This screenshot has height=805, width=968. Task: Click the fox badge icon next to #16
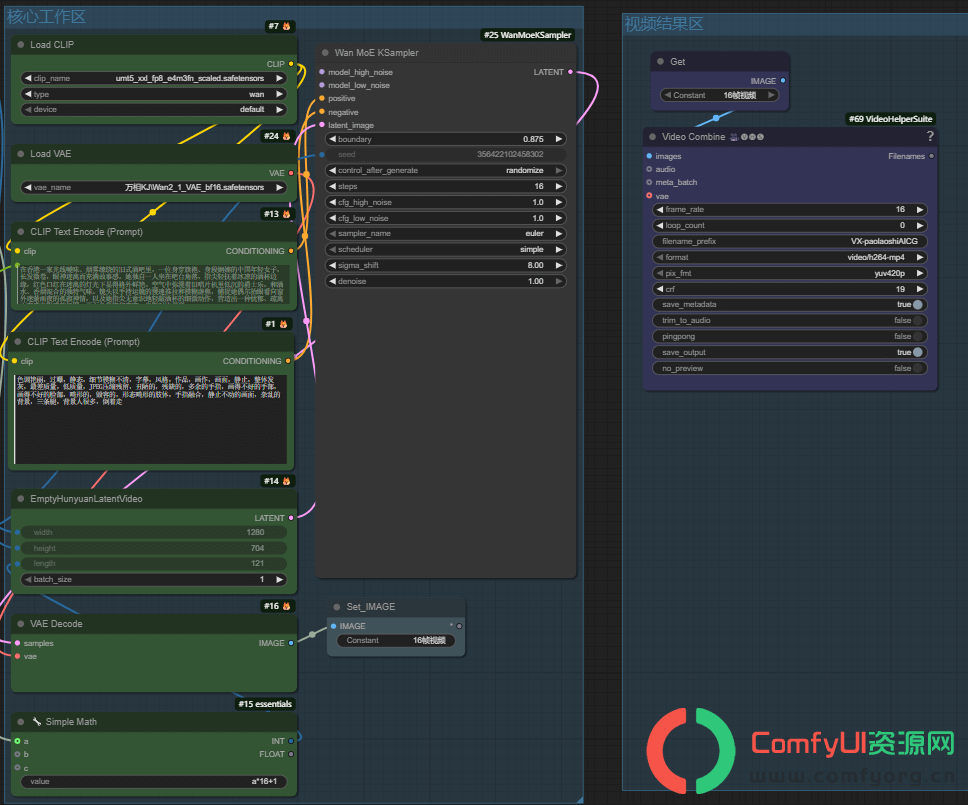(286, 606)
